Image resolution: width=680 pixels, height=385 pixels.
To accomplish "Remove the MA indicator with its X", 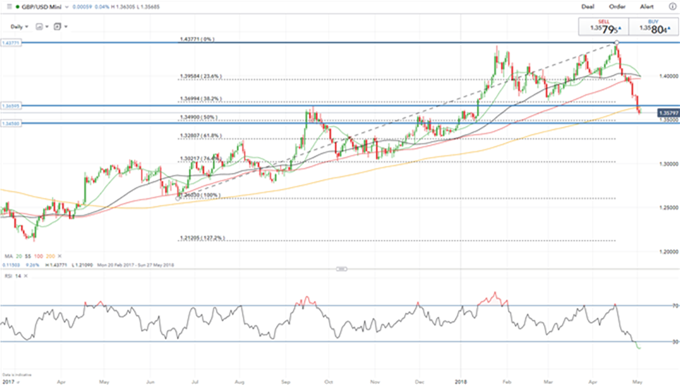I will 60,256.
